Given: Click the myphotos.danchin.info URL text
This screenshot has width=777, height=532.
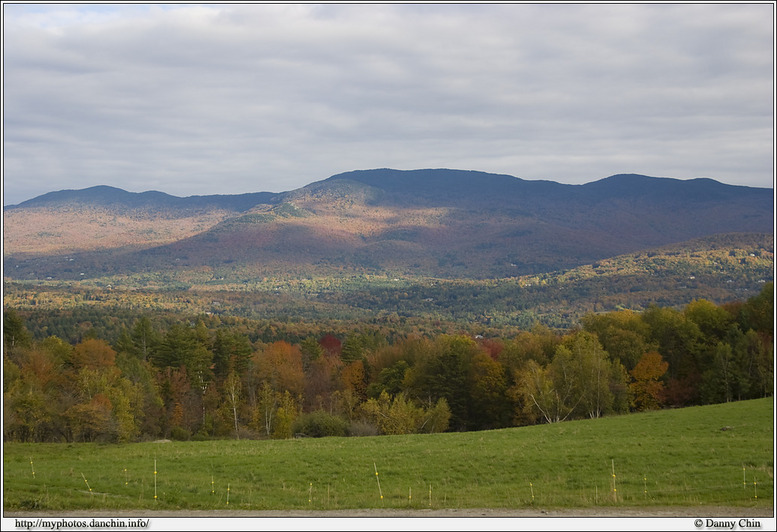Looking at the screenshot, I should point(82,523).
